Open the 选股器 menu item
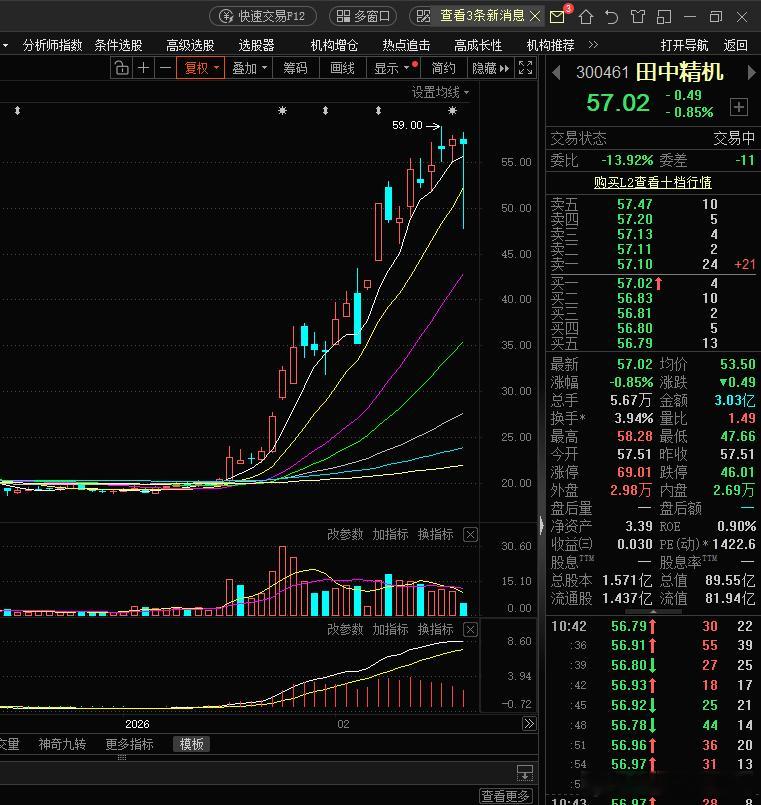 point(256,45)
